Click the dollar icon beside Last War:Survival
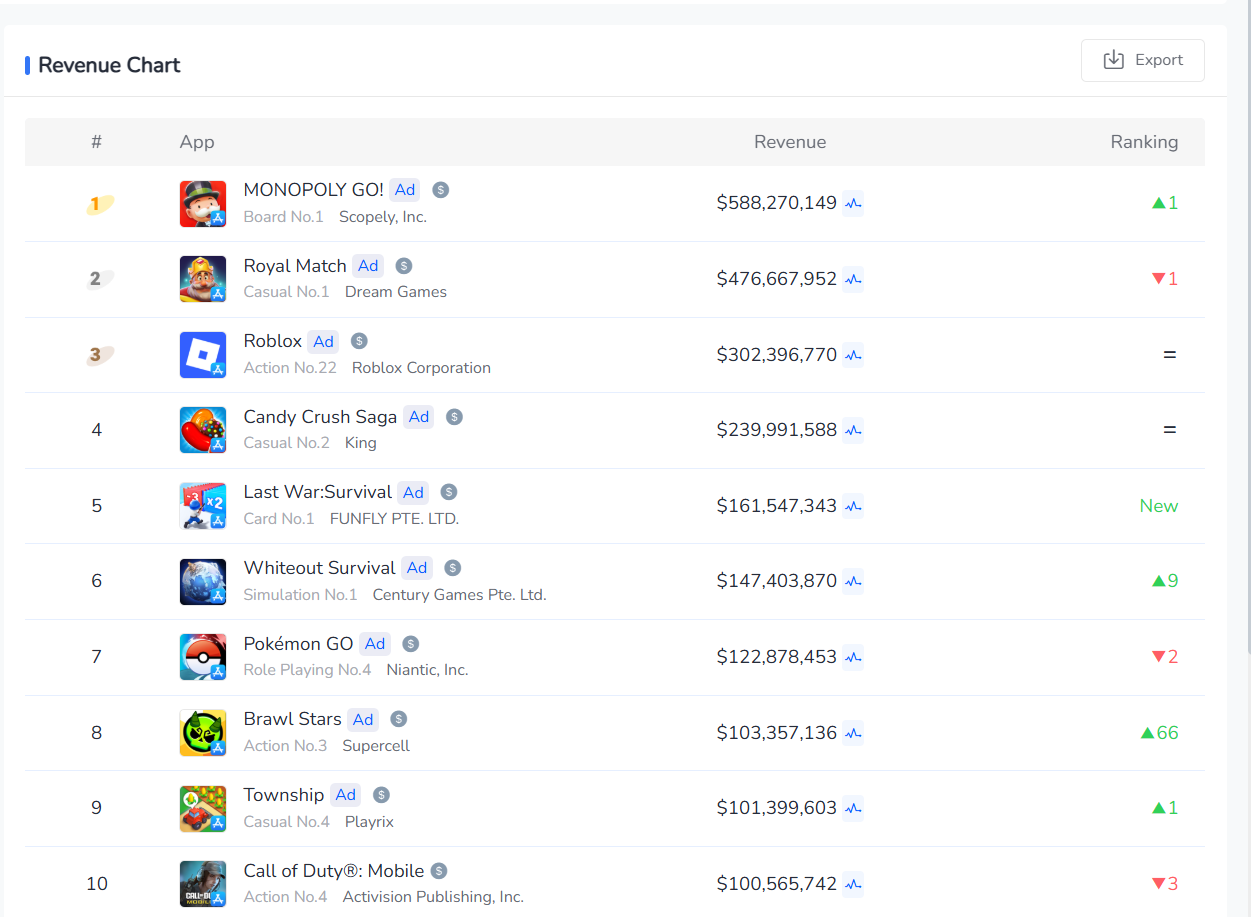Image resolution: width=1251 pixels, height=917 pixels. [x=449, y=492]
